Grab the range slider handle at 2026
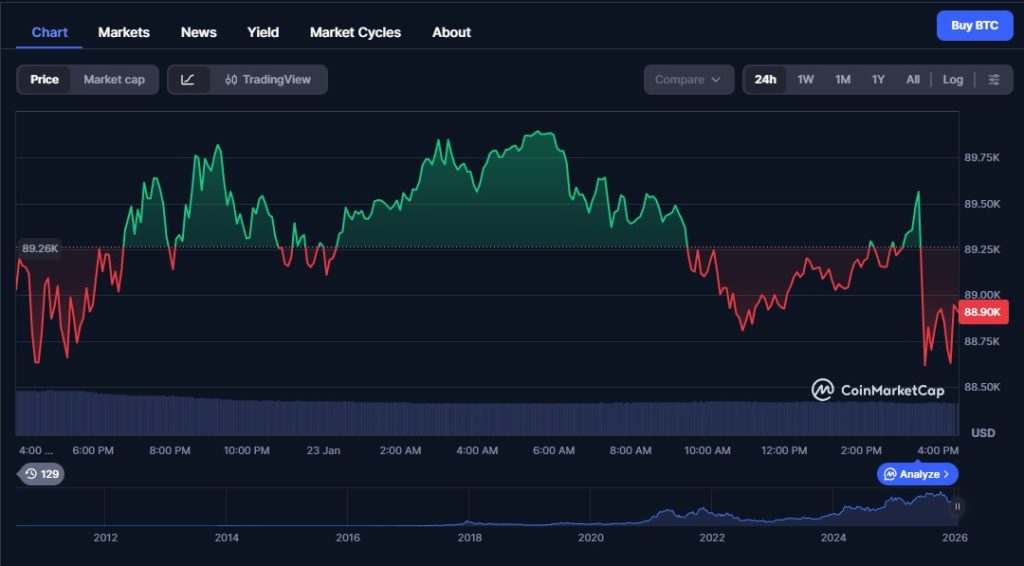 [x=957, y=507]
